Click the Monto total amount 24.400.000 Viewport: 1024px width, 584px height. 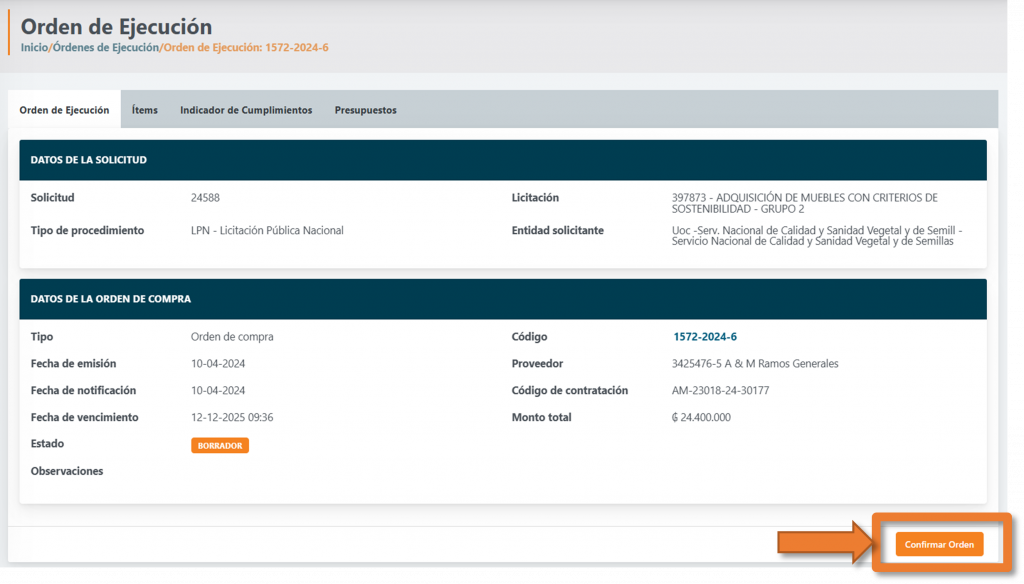click(701, 417)
